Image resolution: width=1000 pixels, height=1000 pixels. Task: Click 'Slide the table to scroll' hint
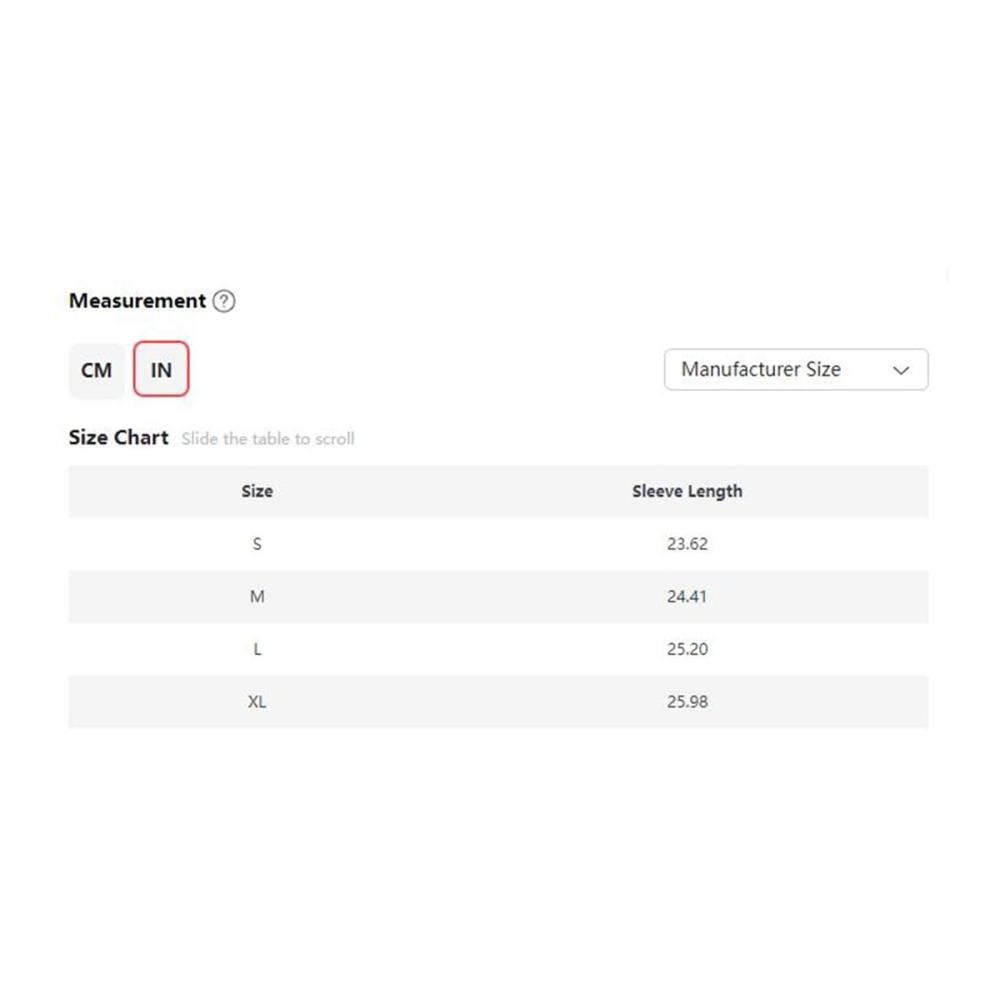click(268, 439)
